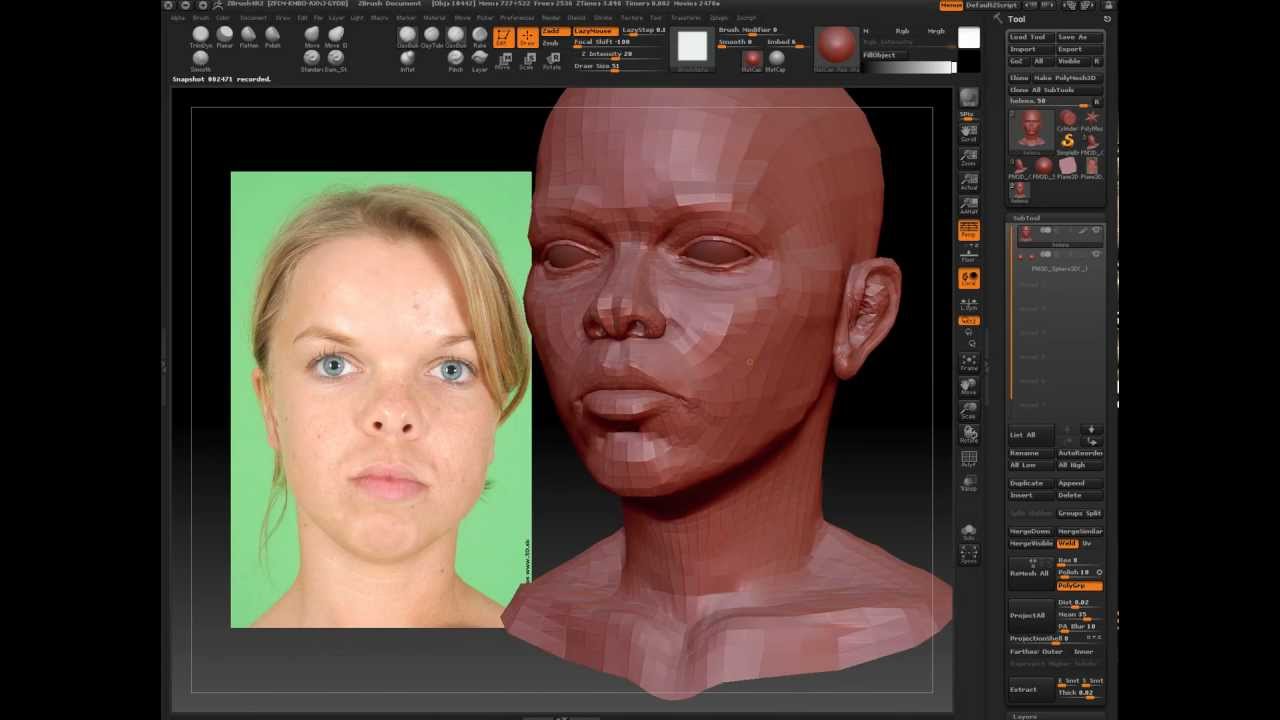
Task: Select the Inflat brush
Action: pos(407,61)
